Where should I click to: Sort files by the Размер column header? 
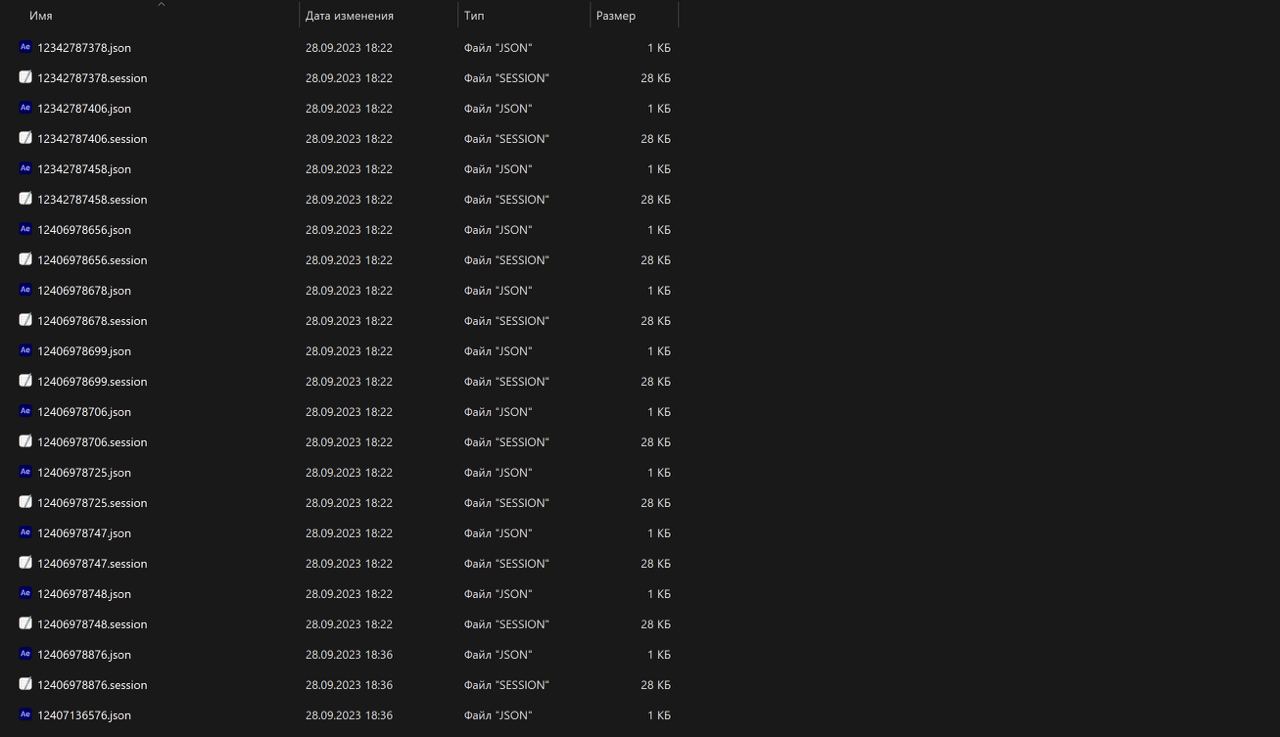[617, 15]
